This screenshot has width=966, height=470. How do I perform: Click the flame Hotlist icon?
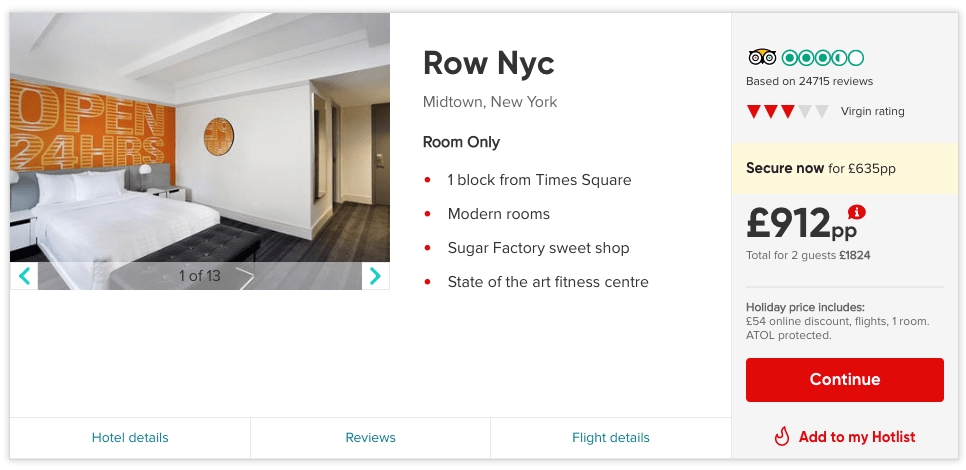(x=782, y=437)
